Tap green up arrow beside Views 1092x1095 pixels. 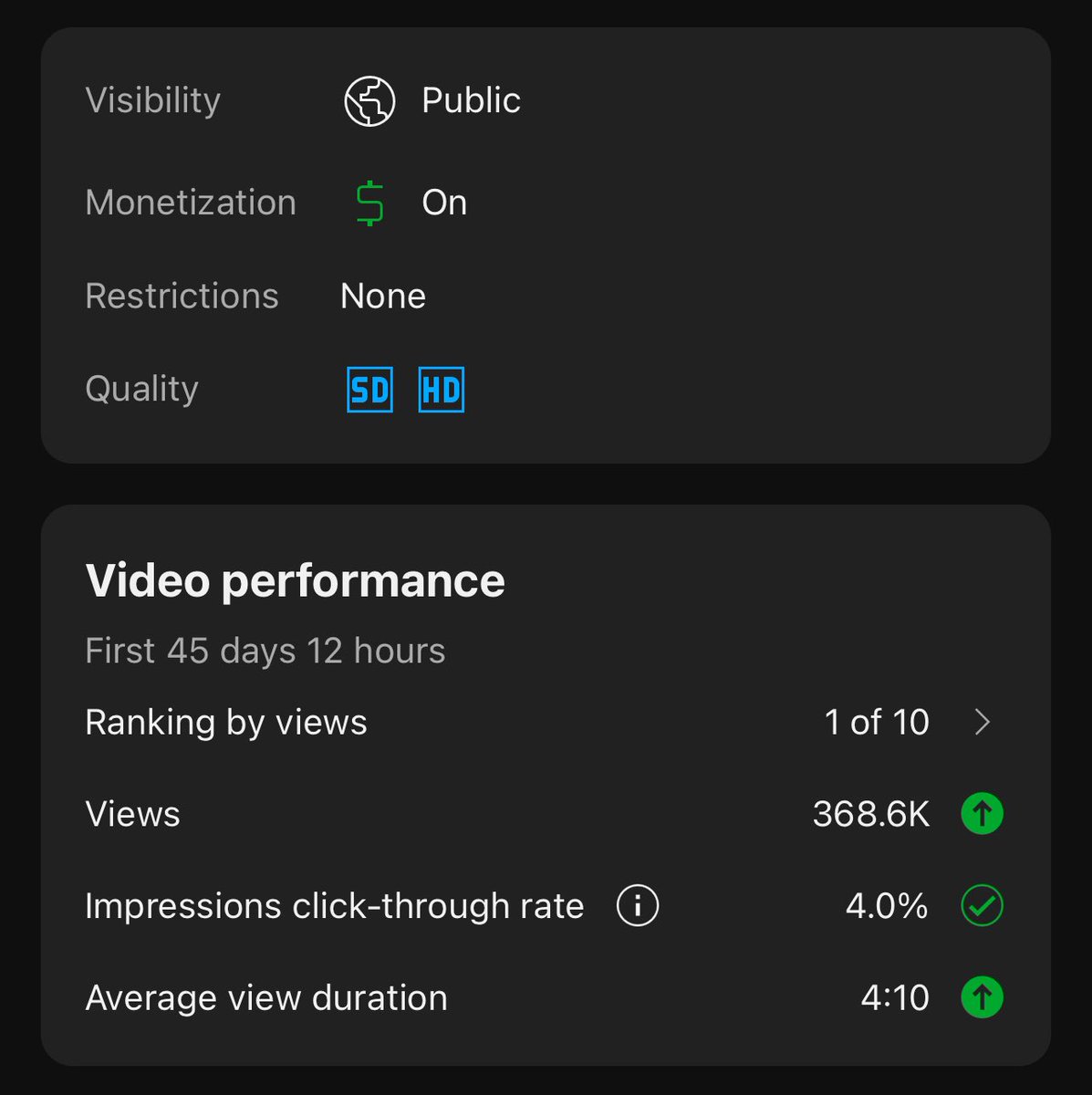tap(983, 813)
